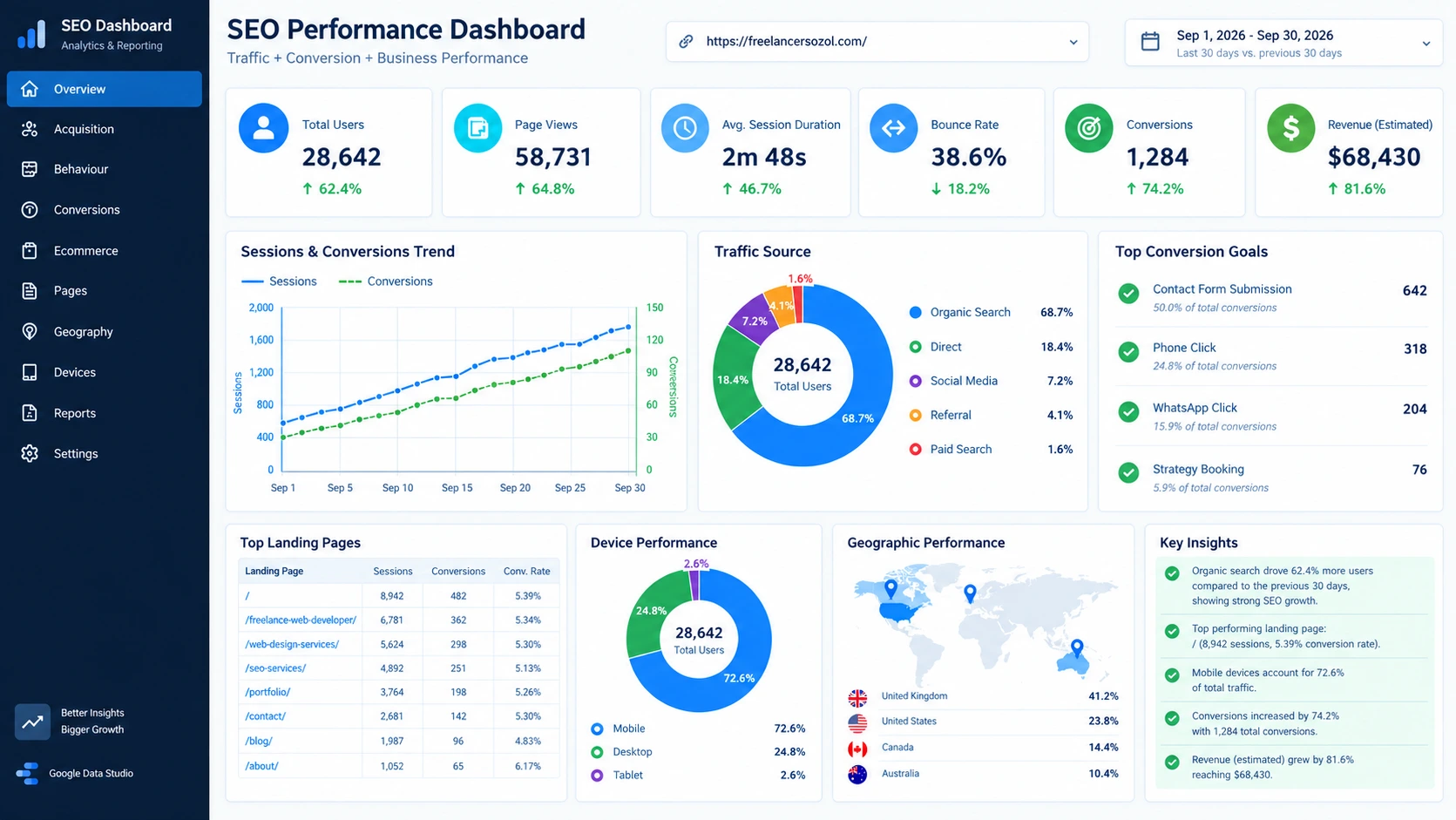1456x820 pixels.
Task: Expand the date range chevron
Action: pos(1426,44)
